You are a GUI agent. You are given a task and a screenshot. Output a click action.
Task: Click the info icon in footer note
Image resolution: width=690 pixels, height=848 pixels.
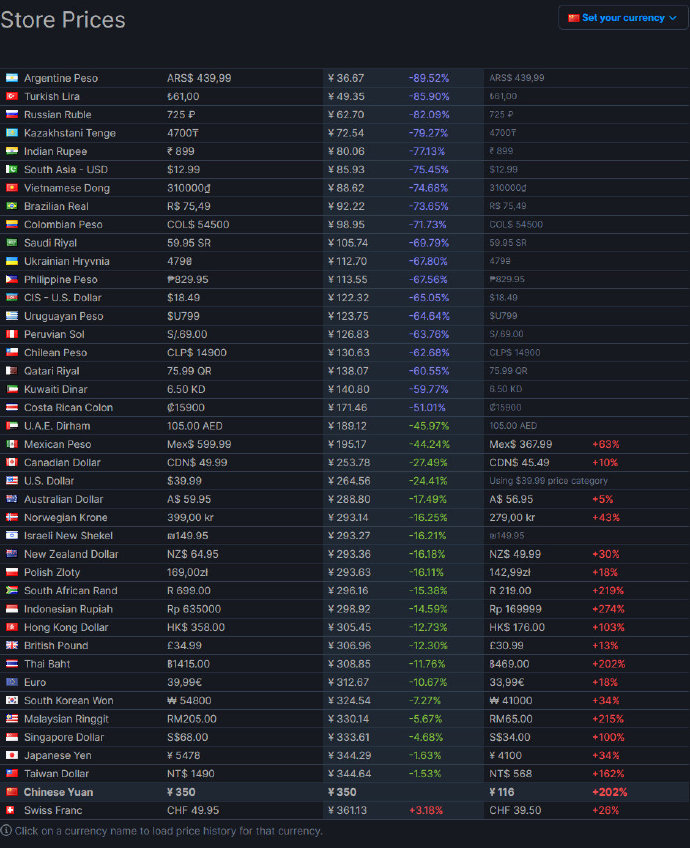pos(6,830)
